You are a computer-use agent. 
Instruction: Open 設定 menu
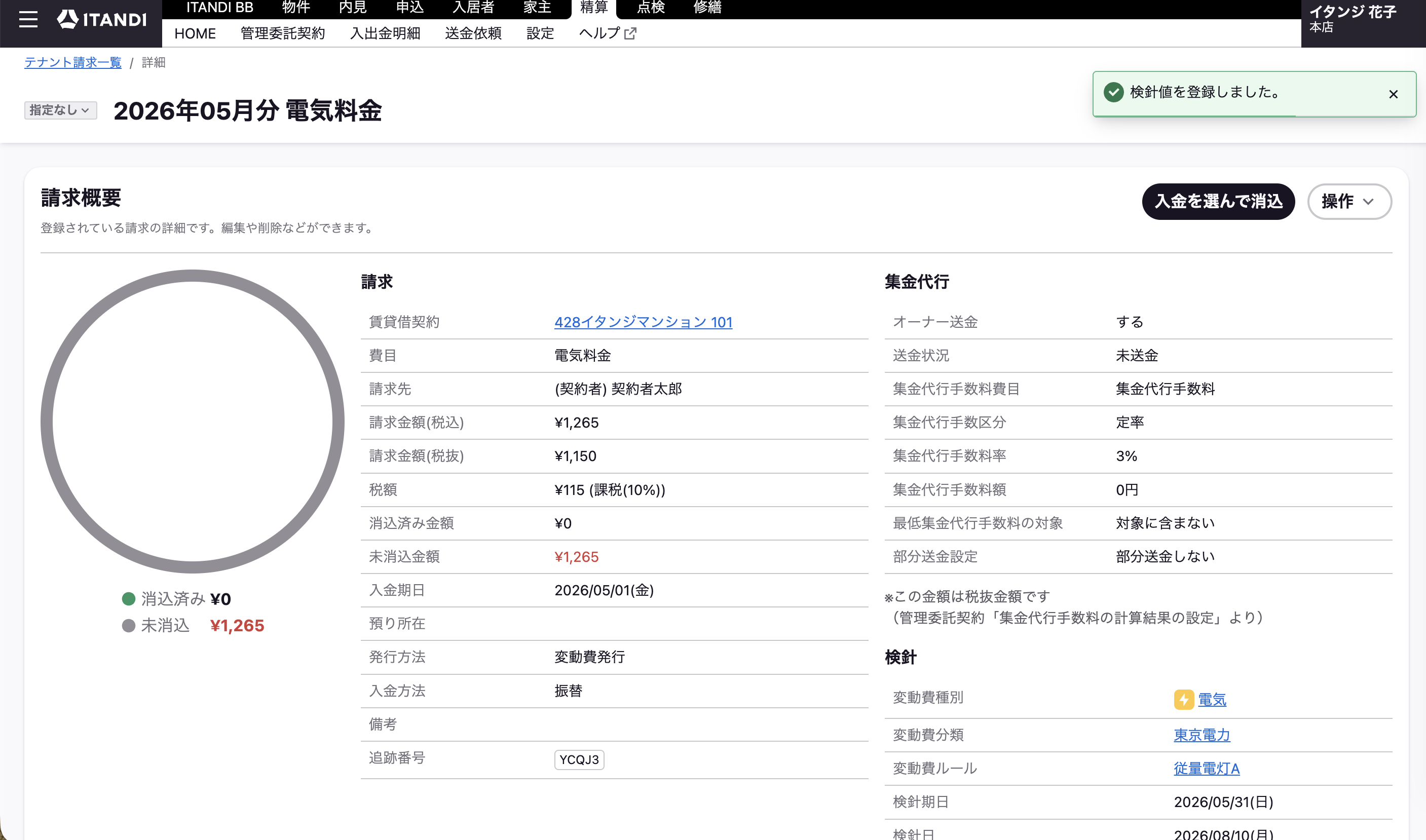point(540,33)
